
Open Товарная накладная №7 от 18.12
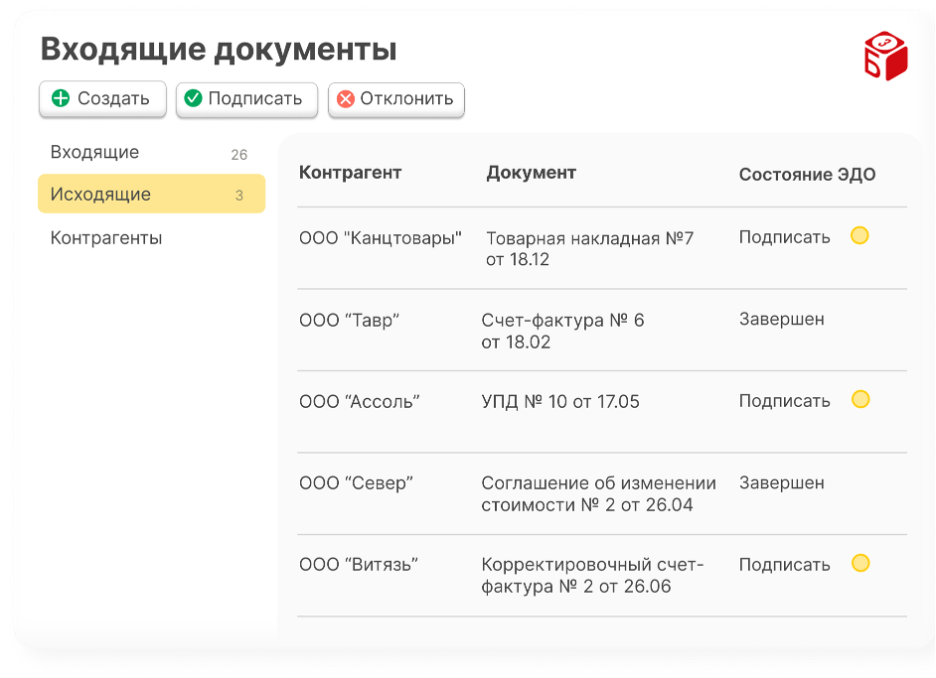589,249
